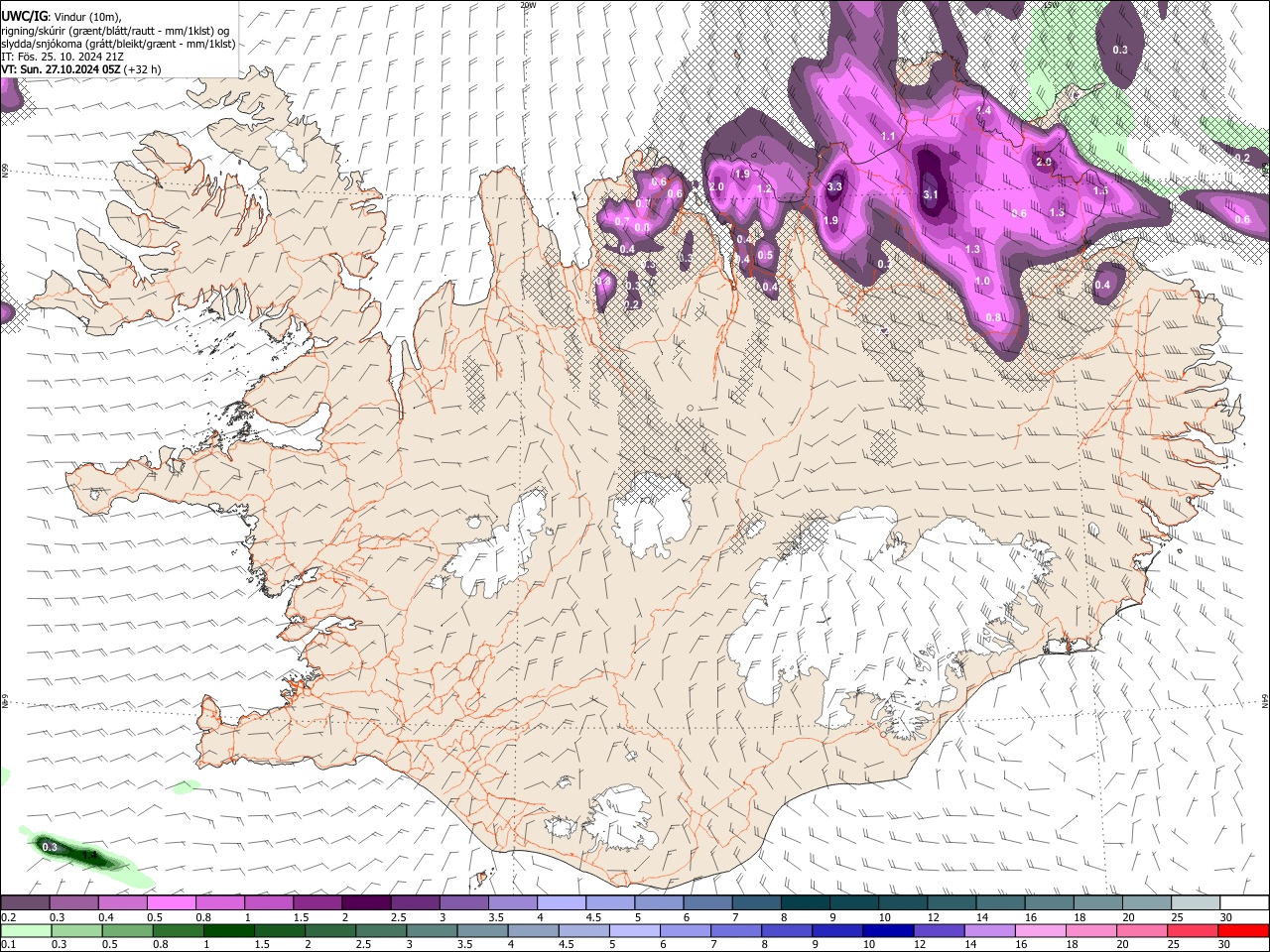This screenshot has width=1270, height=952.
Task: Click the 1.1 value inside the pink snow area
Action: [x=888, y=137]
